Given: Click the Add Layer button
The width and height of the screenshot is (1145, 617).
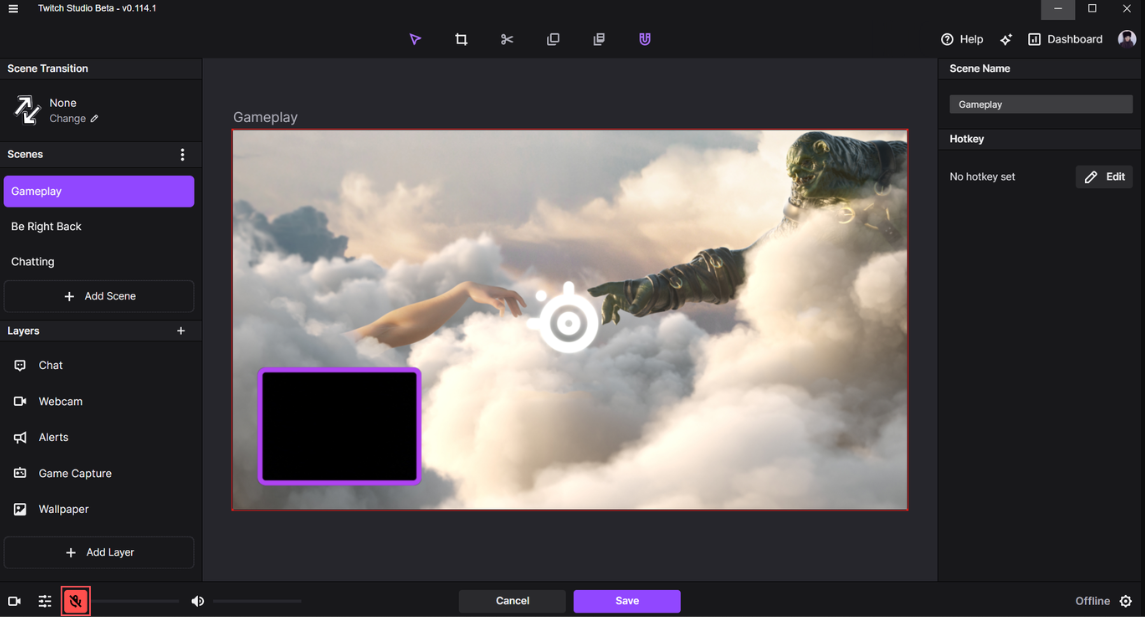Looking at the screenshot, I should pyautogui.click(x=99, y=553).
